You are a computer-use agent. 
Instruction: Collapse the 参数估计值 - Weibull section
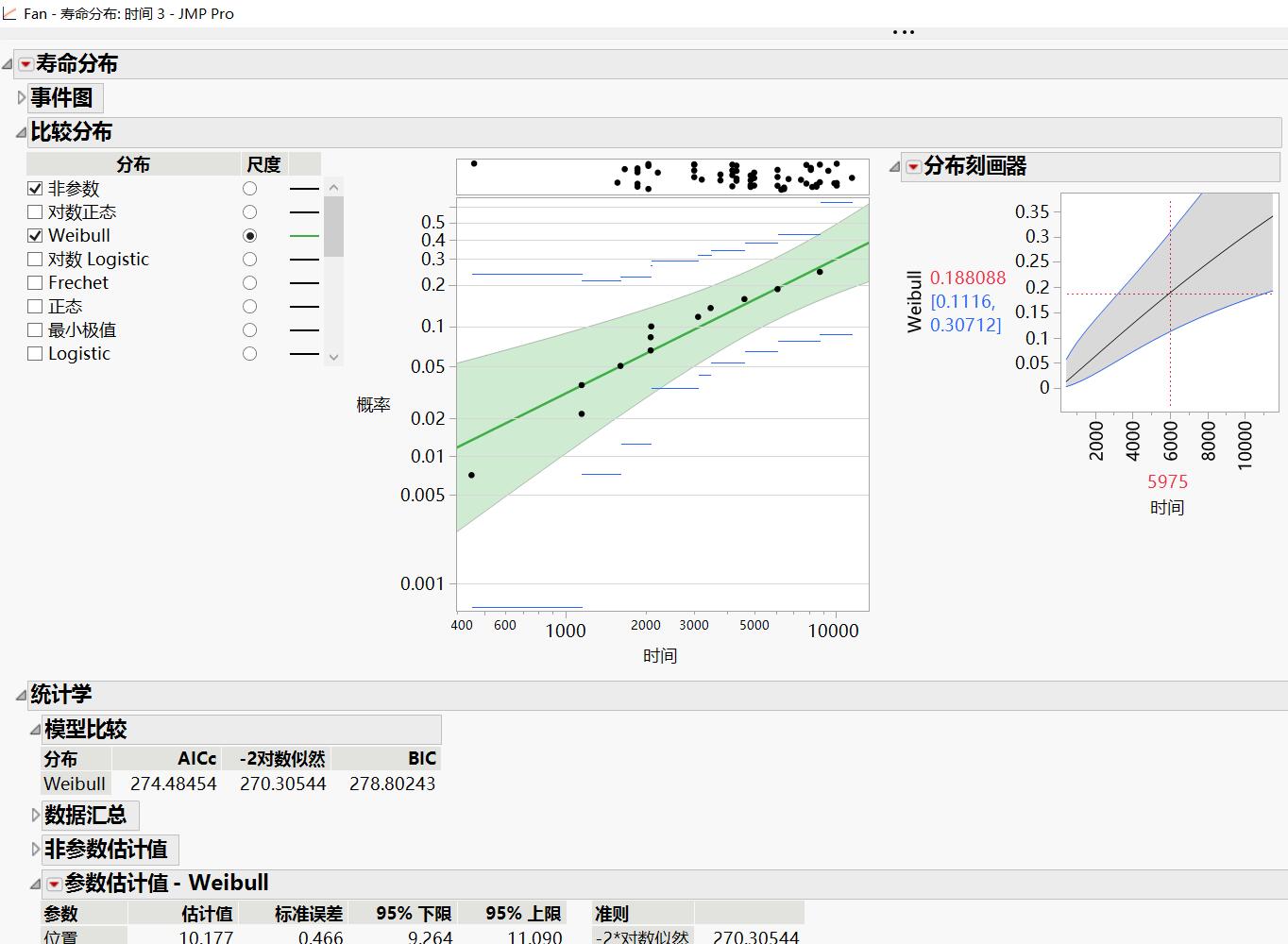click(35, 884)
